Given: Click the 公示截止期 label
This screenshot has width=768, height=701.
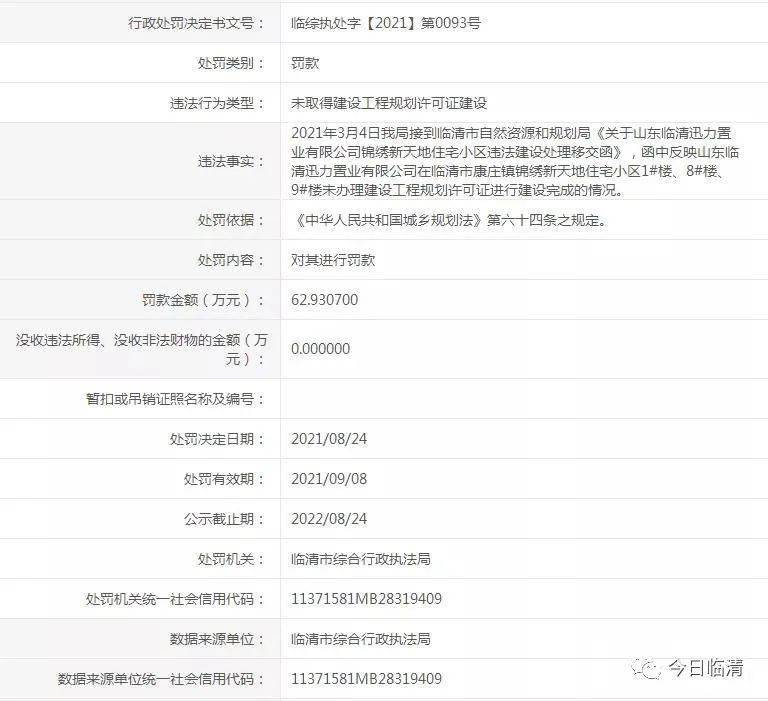Looking at the screenshot, I should 224,519.
